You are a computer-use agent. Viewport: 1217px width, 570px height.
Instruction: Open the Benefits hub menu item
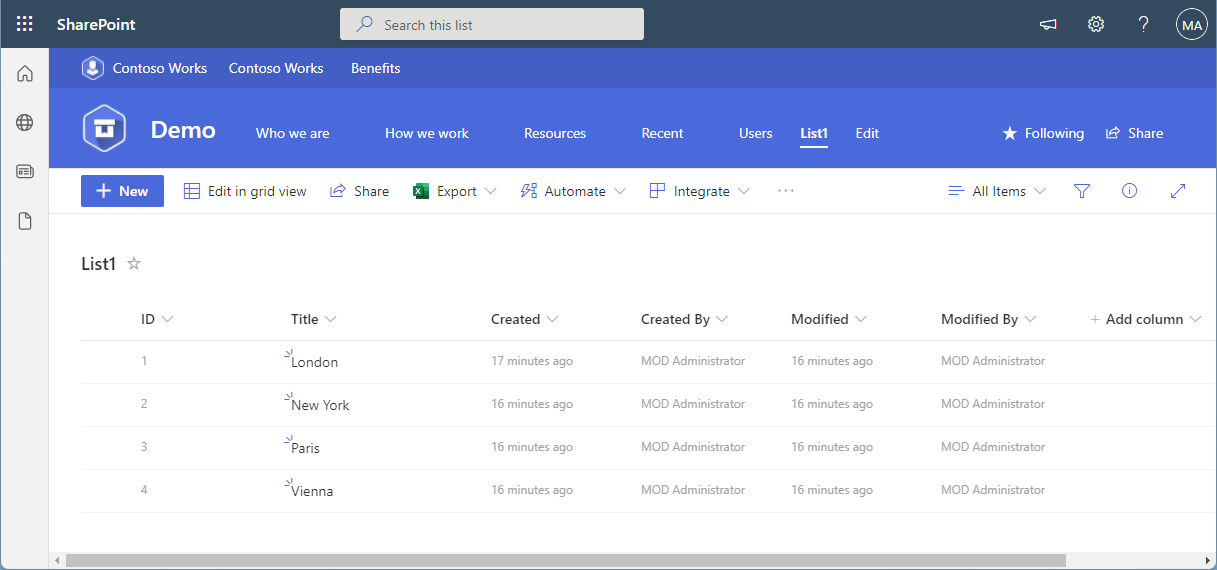(375, 68)
